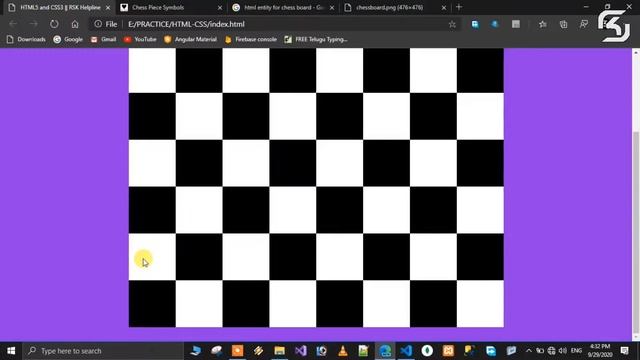
Task: Click the browser Back arrow button
Action: tap(13, 24)
